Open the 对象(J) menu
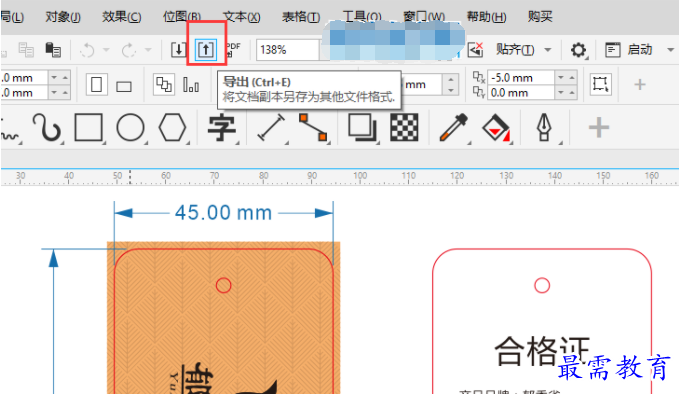The height and width of the screenshot is (399, 679). point(63,16)
